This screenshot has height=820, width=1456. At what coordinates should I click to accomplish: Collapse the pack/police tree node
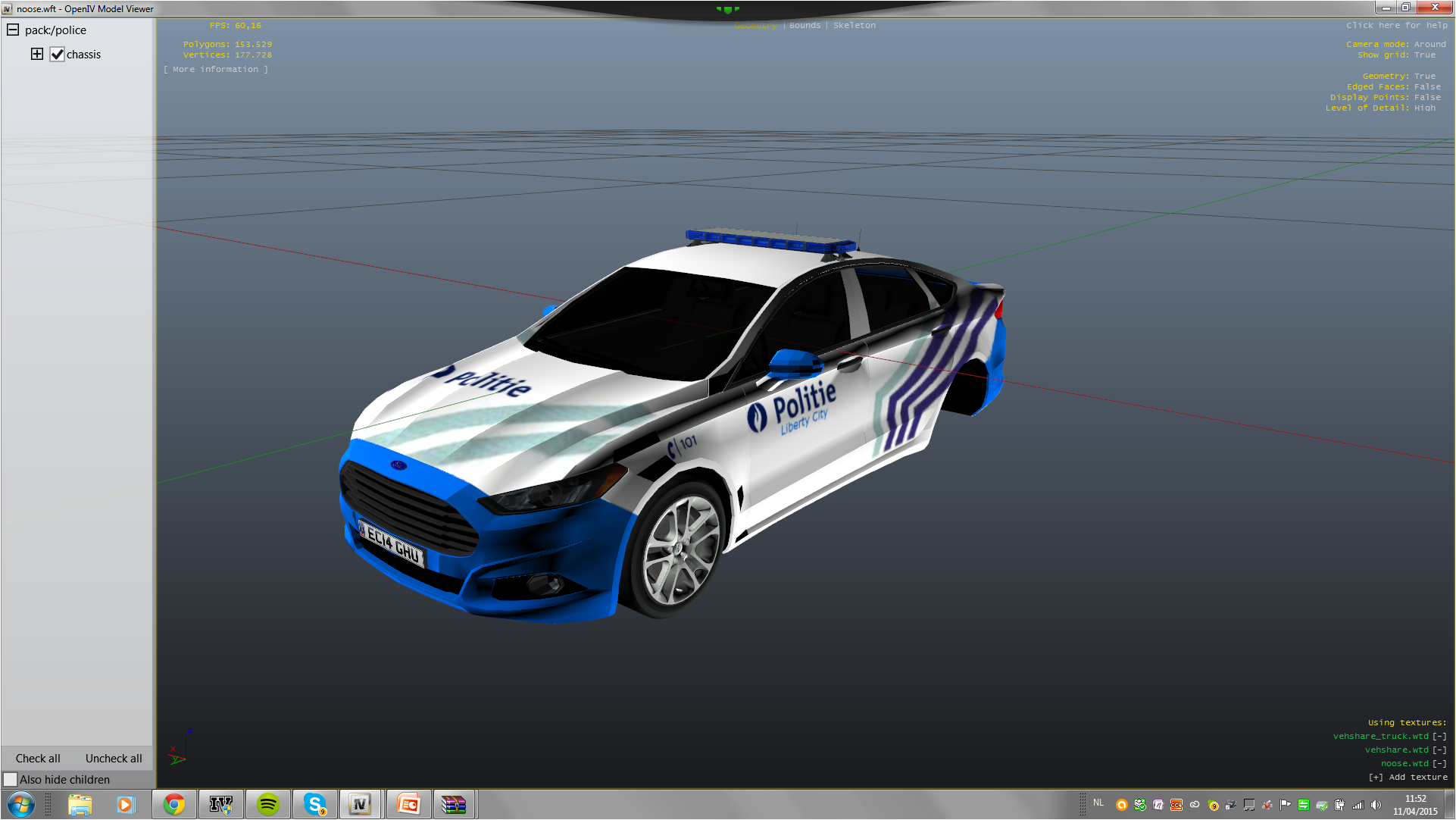click(x=13, y=30)
